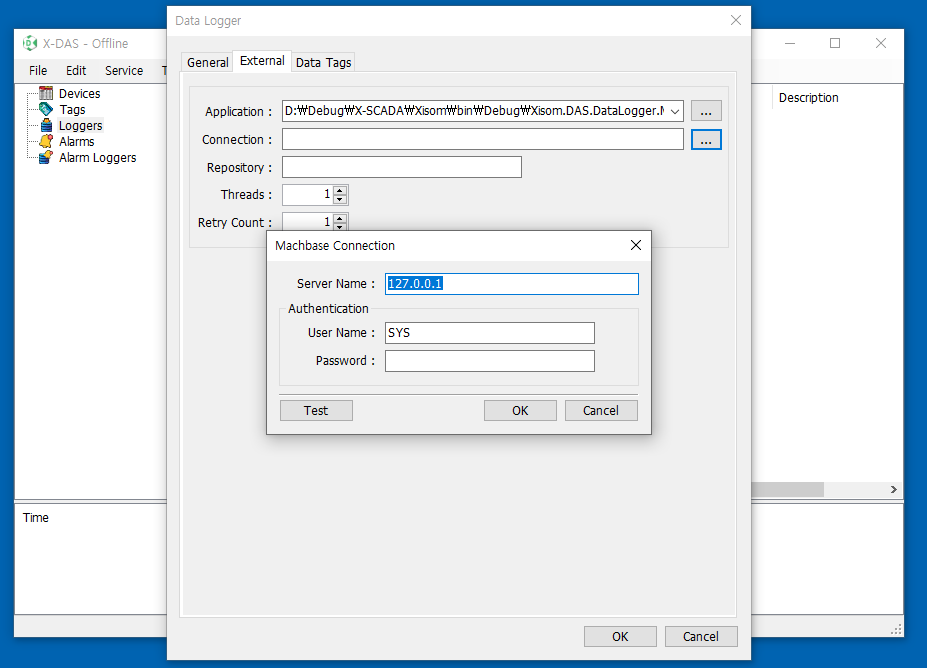Close the Data Logger dialog

pyautogui.click(x=735, y=21)
